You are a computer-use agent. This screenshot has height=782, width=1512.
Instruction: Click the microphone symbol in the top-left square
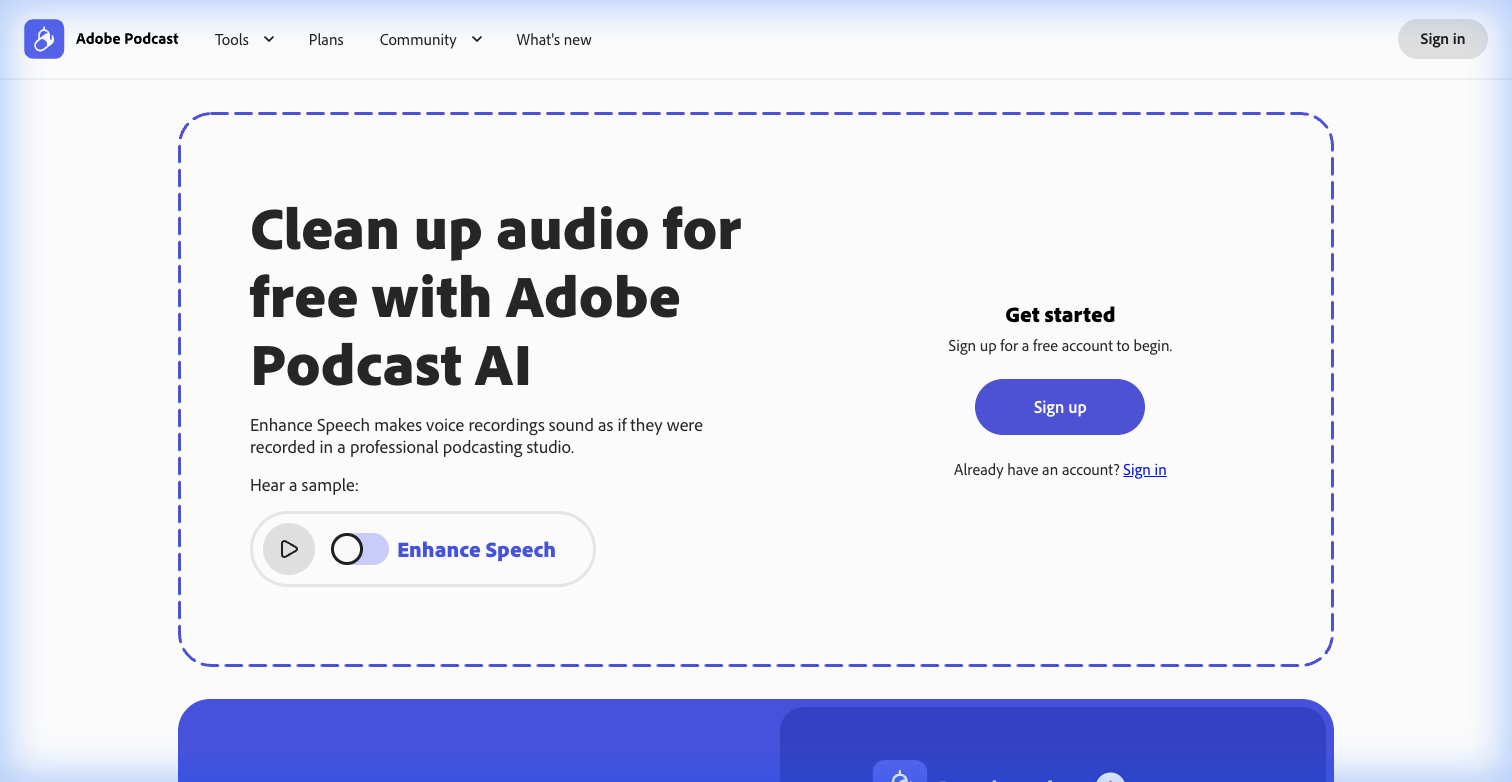[43, 38]
